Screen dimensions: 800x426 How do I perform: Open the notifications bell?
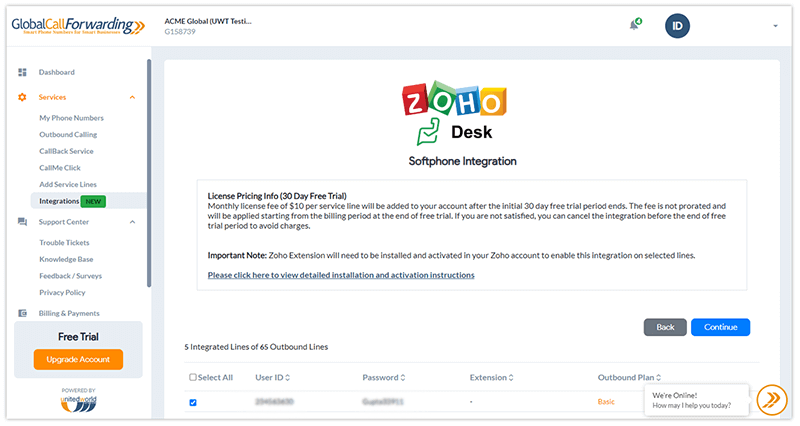[634, 24]
